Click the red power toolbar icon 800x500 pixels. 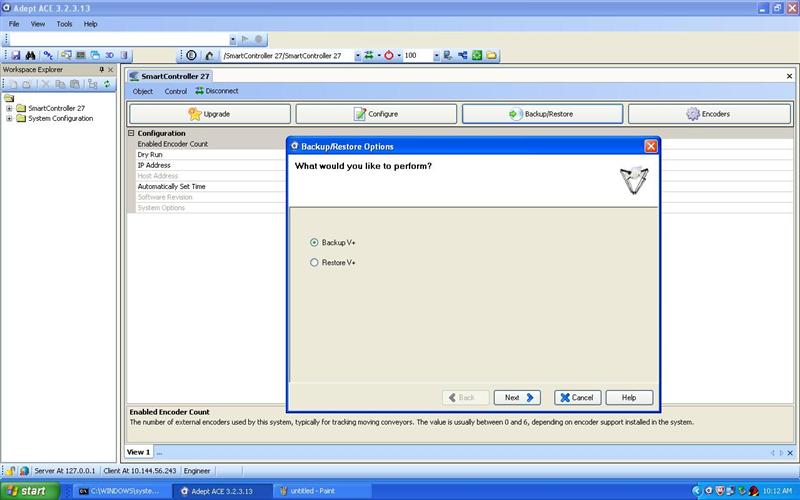tap(389, 55)
